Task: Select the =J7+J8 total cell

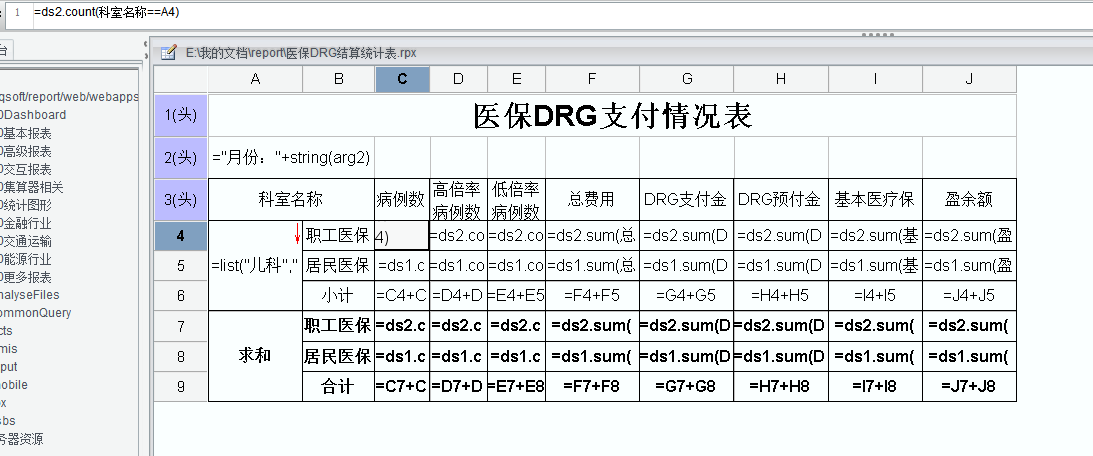Action: [x=968, y=386]
